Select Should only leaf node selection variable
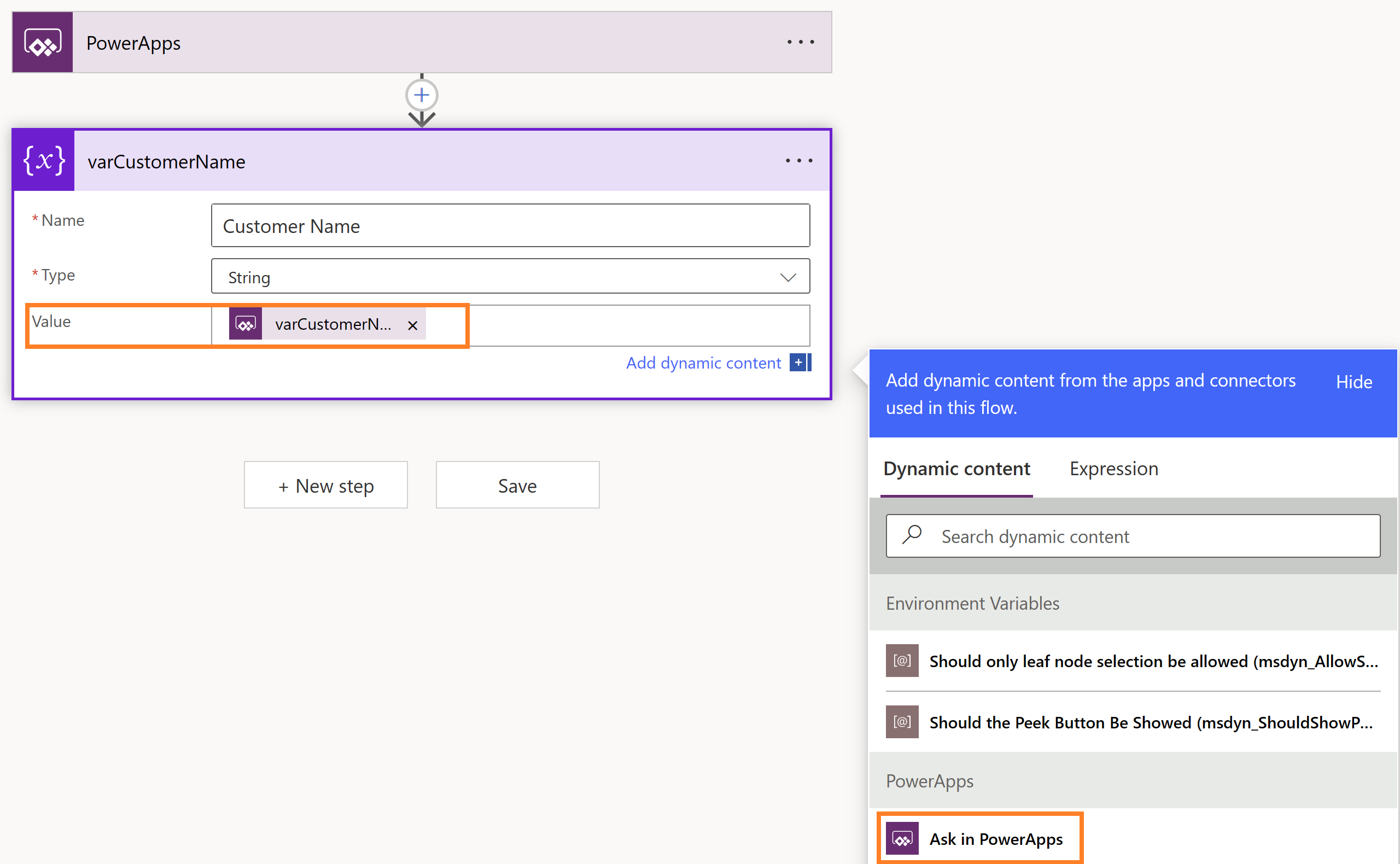The height and width of the screenshot is (864, 1400). (x=1153, y=661)
